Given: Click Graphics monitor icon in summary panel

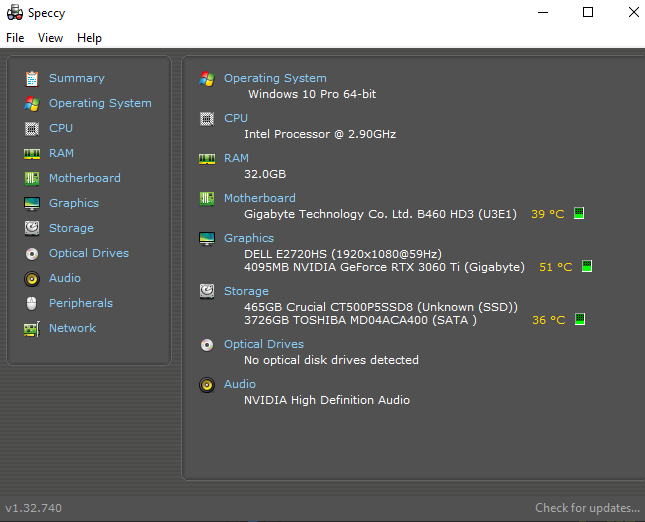Looking at the screenshot, I should pos(207,239).
